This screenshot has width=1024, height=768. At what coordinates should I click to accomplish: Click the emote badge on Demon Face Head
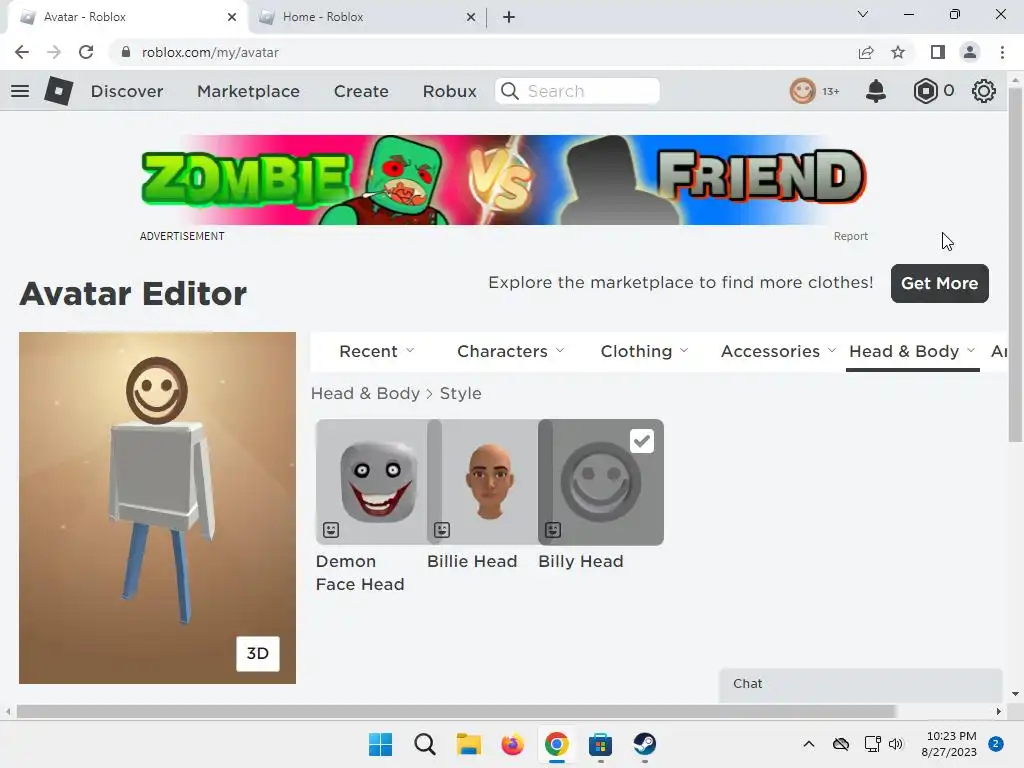pos(331,530)
